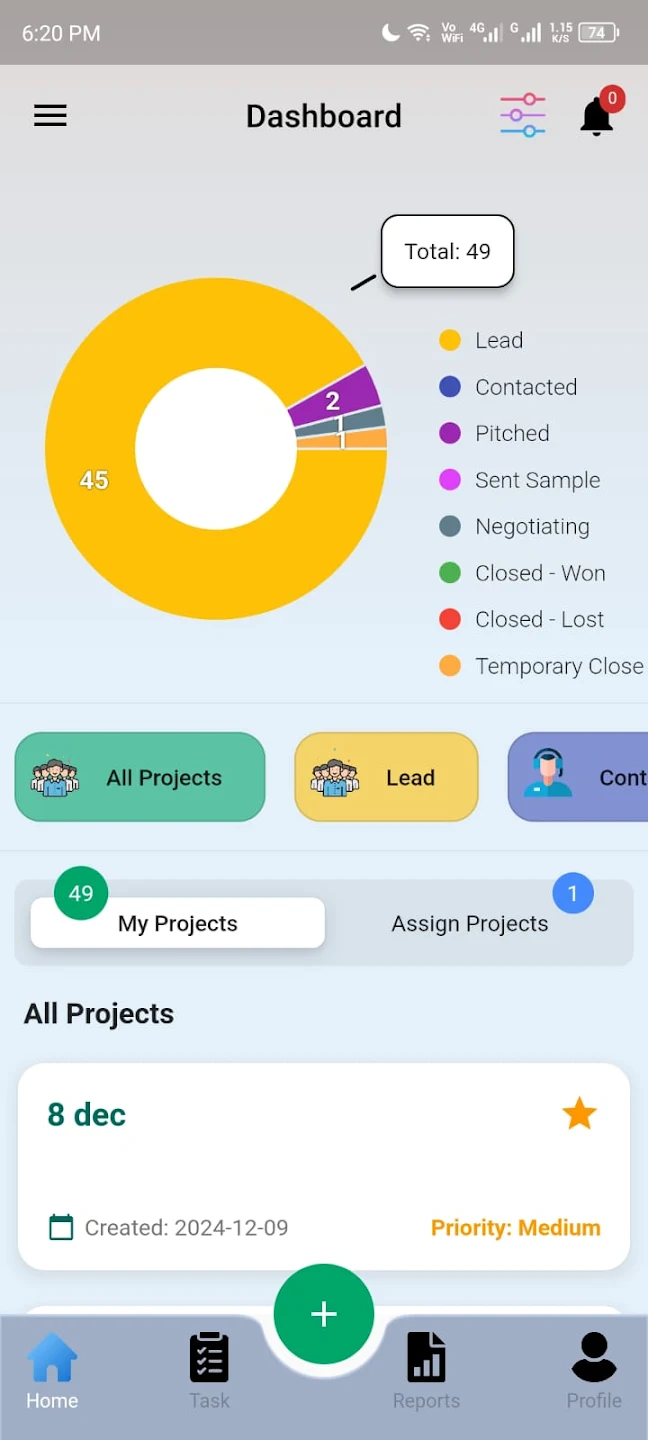Viewport: 648px width, 1440px height.
Task: Toggle favorite star on 8 dec project
Action: pos(579,1113)
